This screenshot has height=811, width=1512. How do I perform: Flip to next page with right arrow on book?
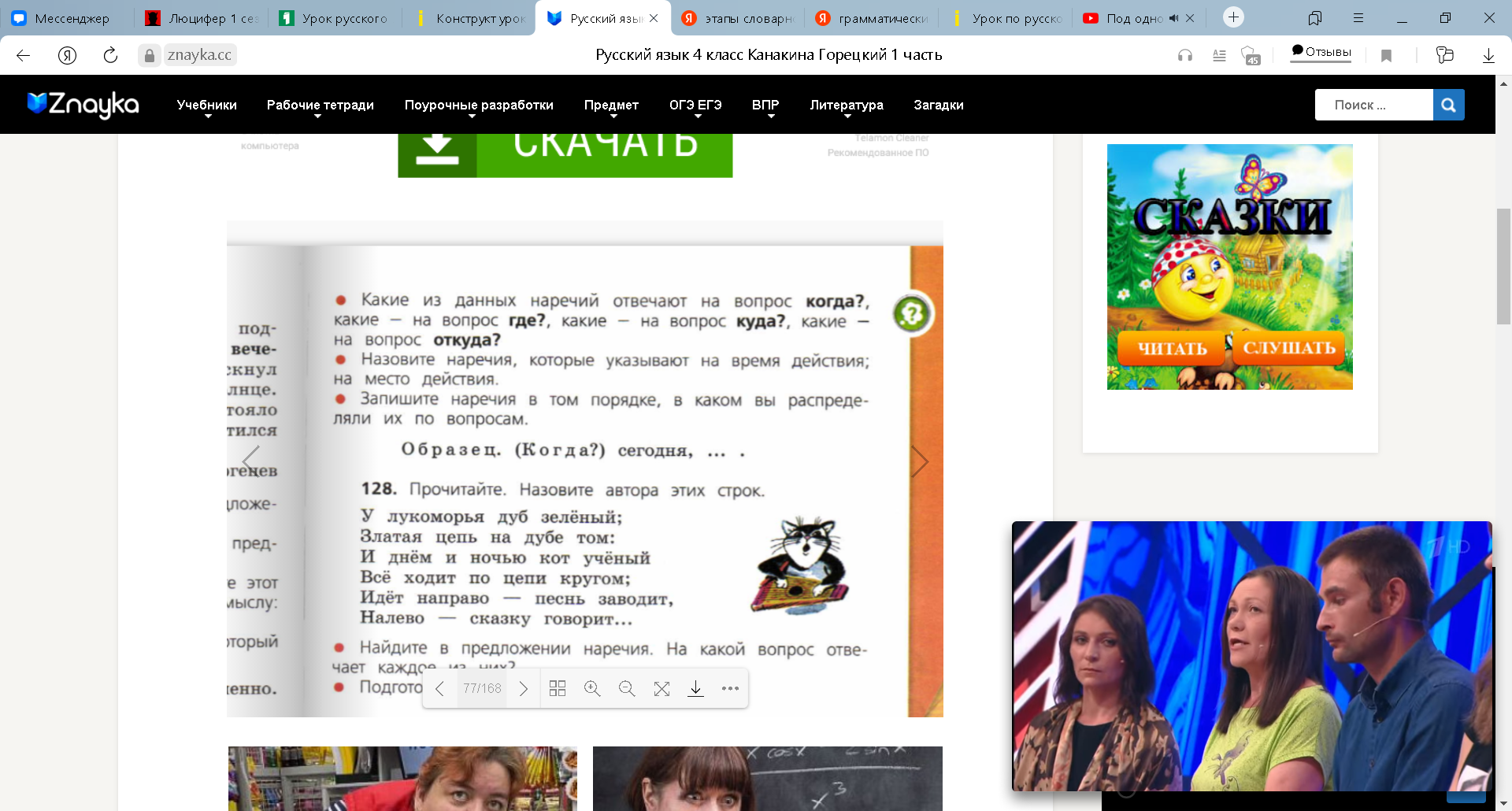pos(919,461)
